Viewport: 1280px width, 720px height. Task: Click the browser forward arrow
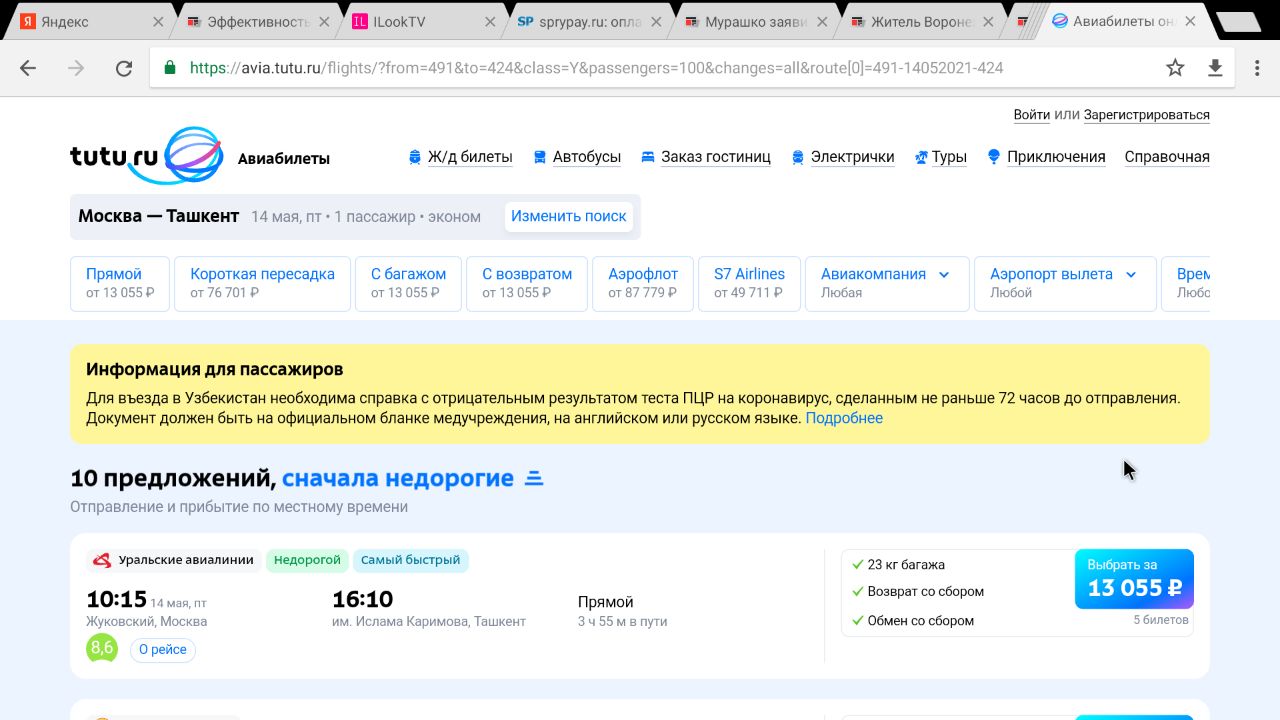coord(76,68)
